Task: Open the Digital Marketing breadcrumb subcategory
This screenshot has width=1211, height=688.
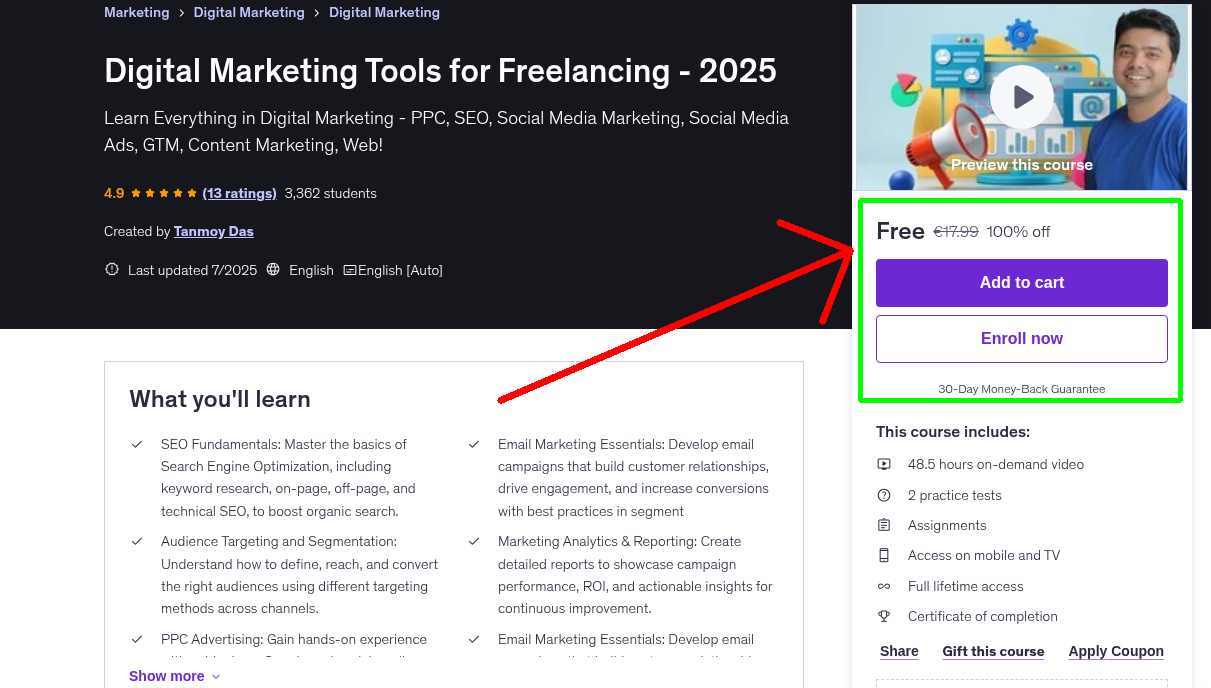Action: click(x=248, y=12)
